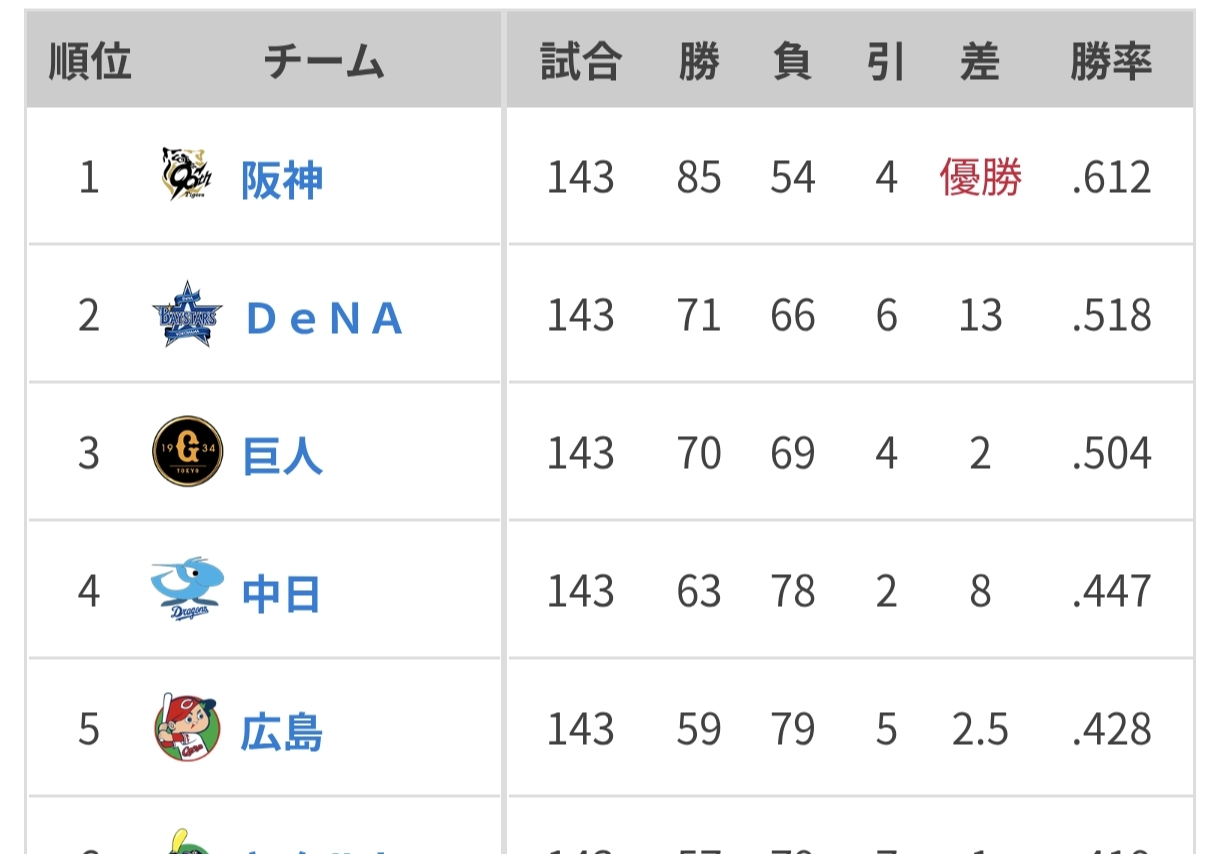Open the 阪神 team link
This screenshot has height=854, width=1219.
(282, 180)
